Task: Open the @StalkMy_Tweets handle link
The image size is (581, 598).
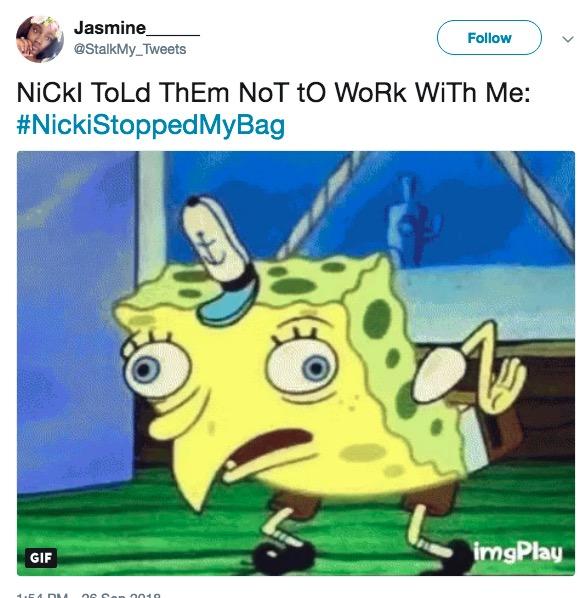Action: (130, 49)
